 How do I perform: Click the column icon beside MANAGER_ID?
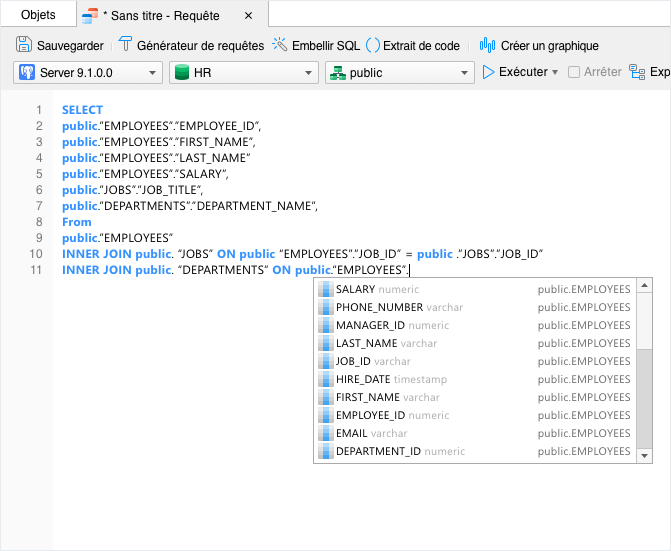(x=326, y=325)
